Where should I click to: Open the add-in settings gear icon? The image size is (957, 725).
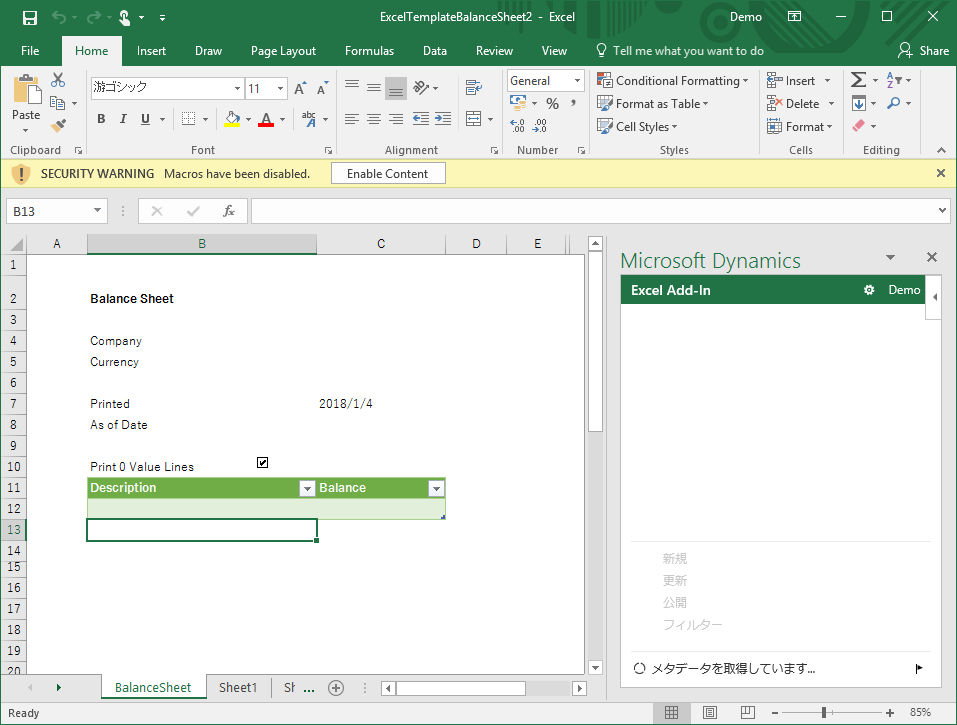coord(869,290)
